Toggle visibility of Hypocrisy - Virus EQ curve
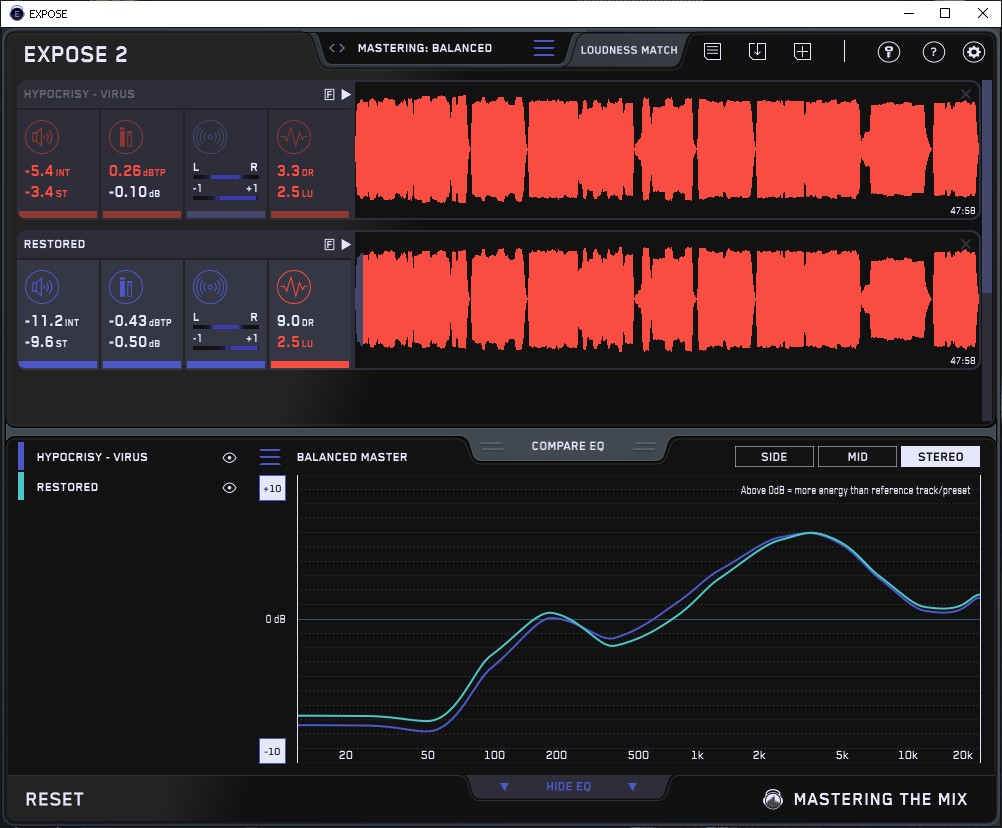Image resolution: width=1002 pixels, height=828 pixels. (230, 457)
